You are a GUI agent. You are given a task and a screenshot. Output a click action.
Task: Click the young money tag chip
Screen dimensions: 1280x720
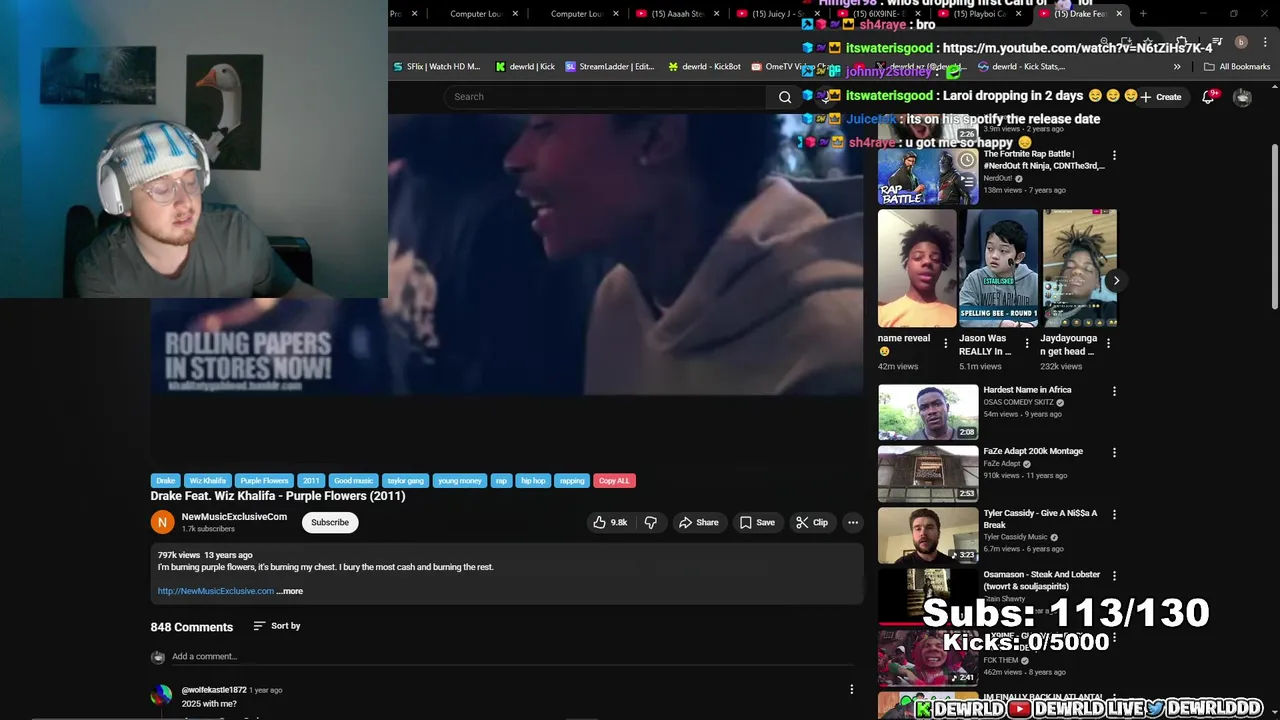click(x=460, y=481)
